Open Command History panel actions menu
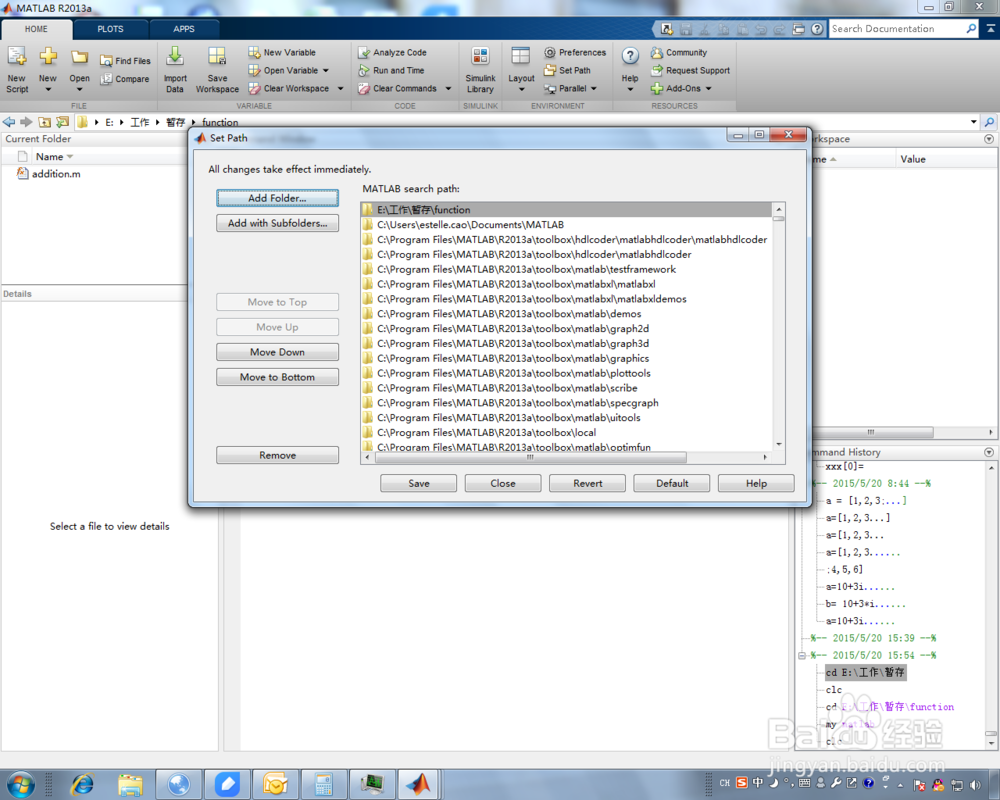The width and height of the screenshot is (1000, 800). point(989,452)
